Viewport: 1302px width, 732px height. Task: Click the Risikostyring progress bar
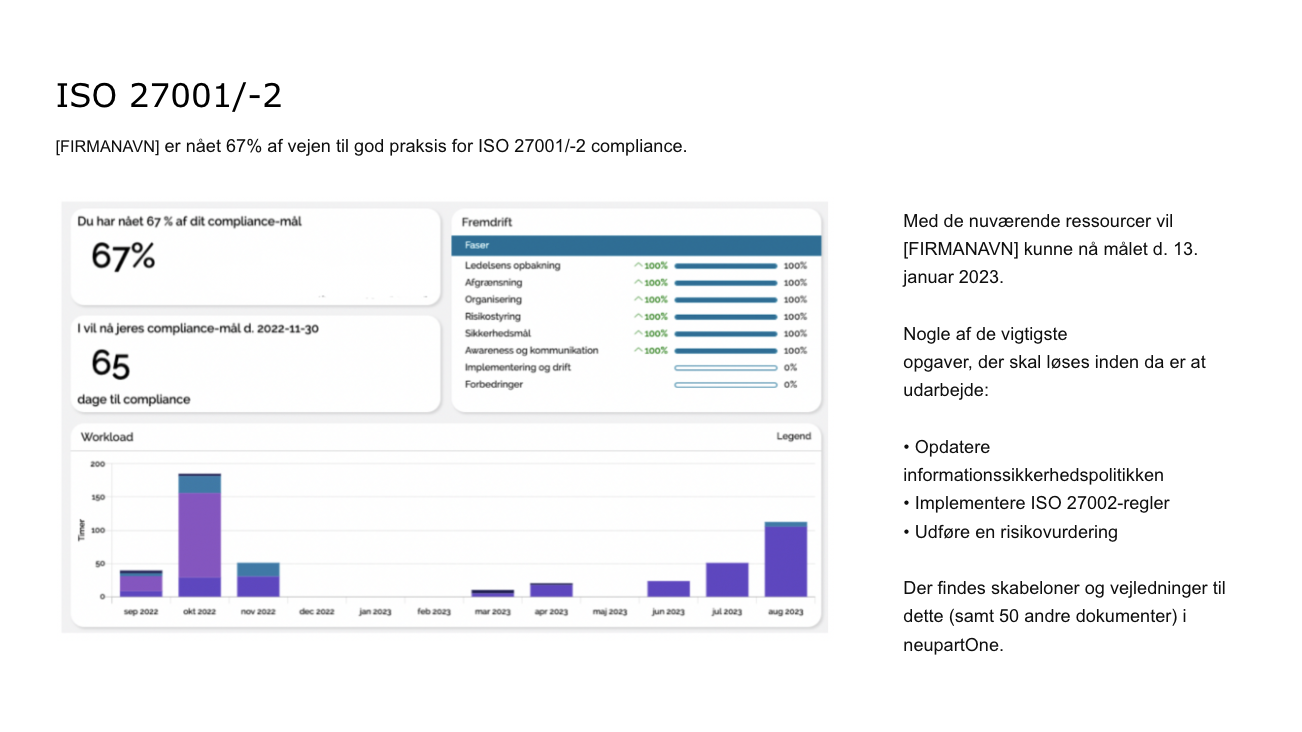(726, 317)
